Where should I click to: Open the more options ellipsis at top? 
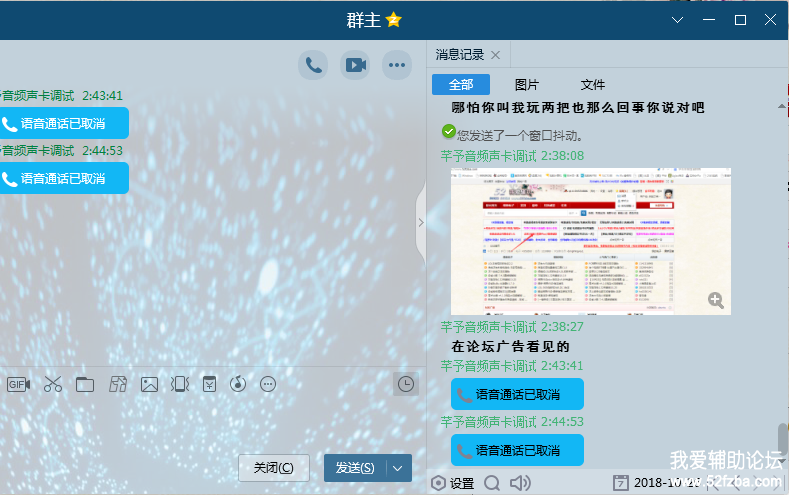(x=398, y=65)
